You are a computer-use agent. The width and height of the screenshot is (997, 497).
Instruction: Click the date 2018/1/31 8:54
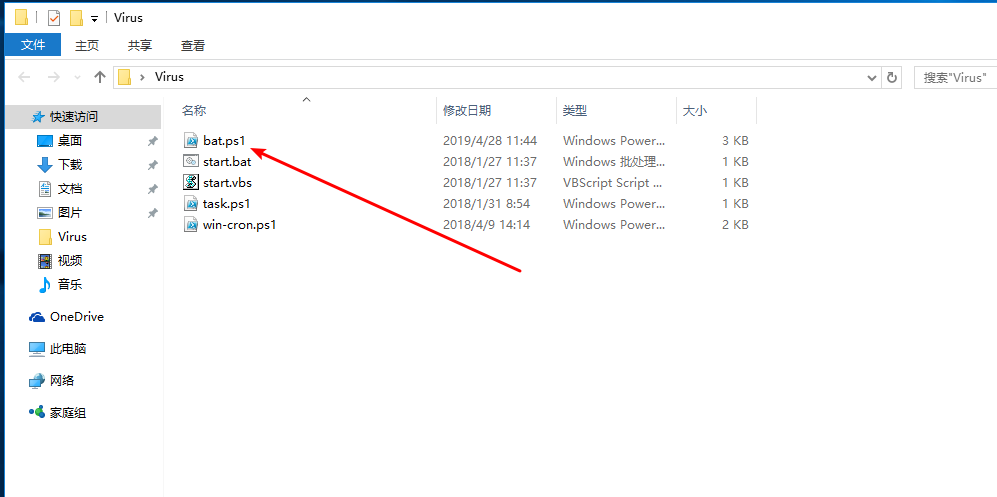(x=486, y=203)
